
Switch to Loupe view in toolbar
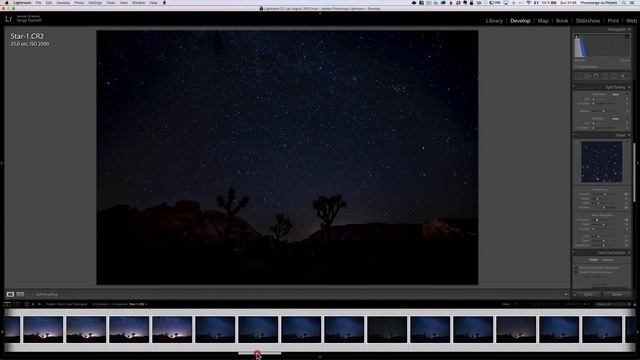[x=10, y=294]
